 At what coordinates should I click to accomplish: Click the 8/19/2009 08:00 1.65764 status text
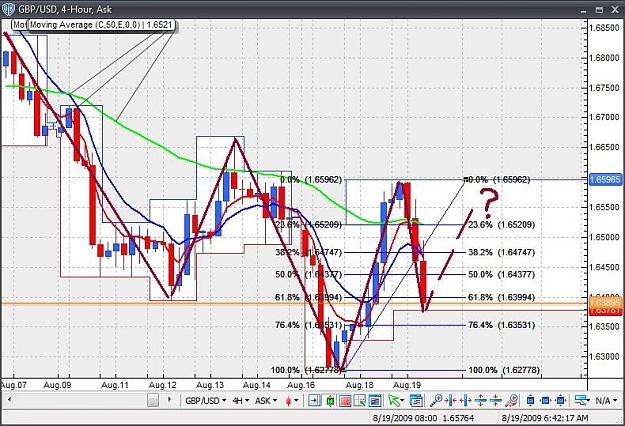tap(423, 418)
